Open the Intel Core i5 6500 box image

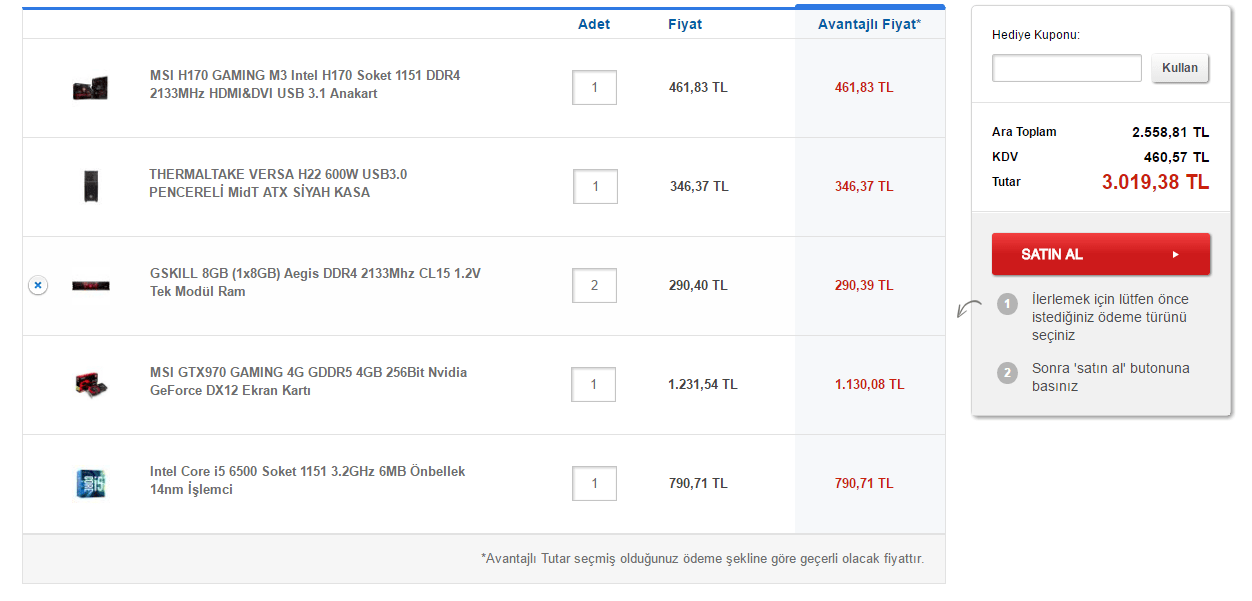90,483
